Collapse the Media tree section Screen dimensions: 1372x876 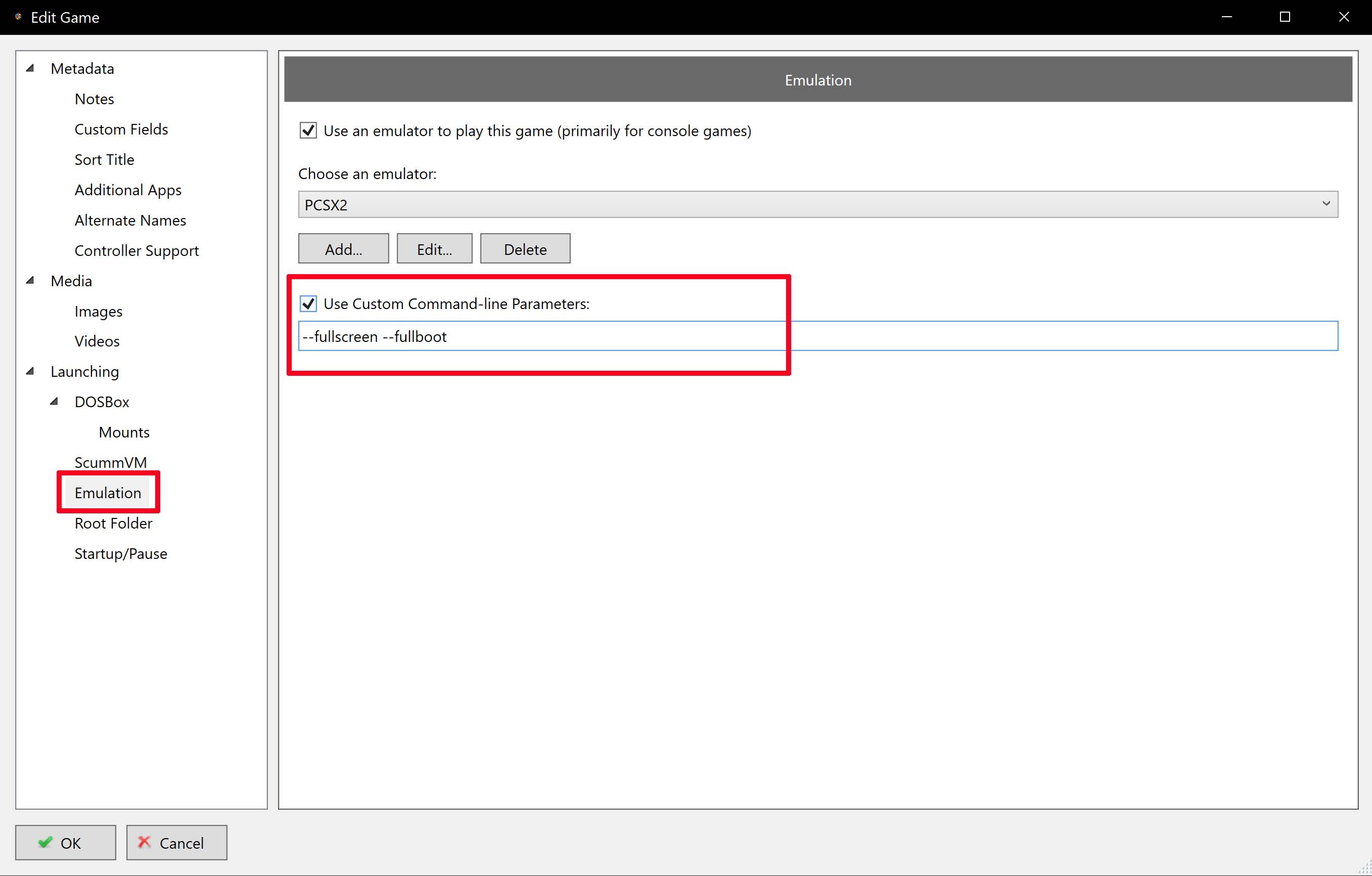(30, 280)
